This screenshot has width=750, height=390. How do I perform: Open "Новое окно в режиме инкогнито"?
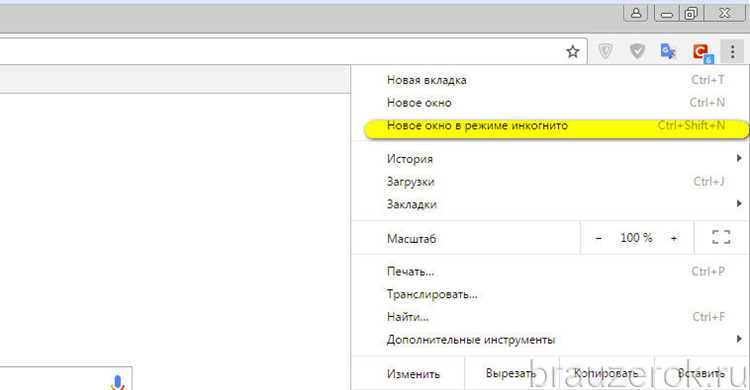click(550, 126)
